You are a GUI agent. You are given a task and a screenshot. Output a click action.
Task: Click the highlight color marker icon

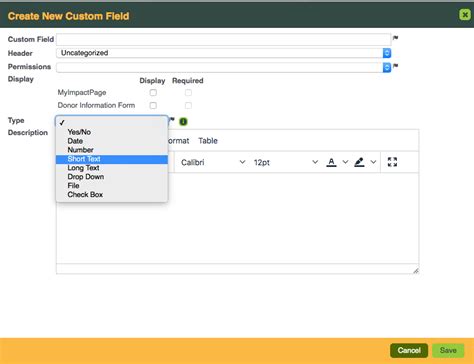pos(359,162)
